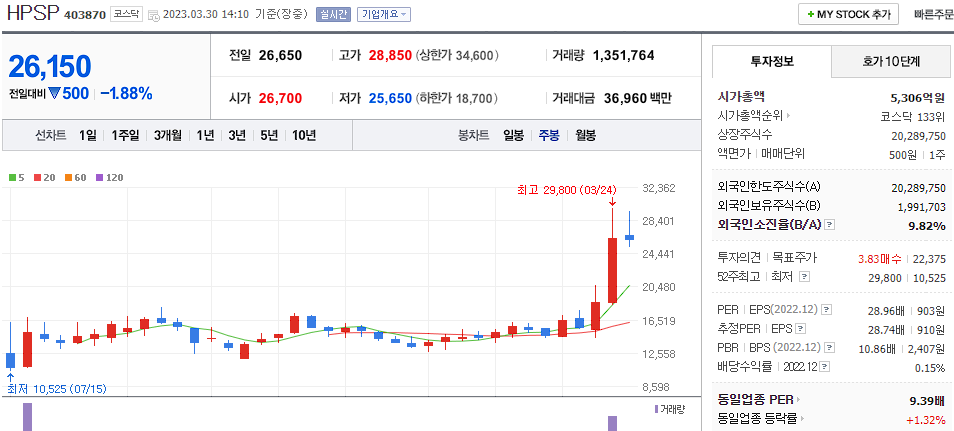Click 시가 value 26,700
Viewport: 954px width, 431px height.
coord(280,98)
